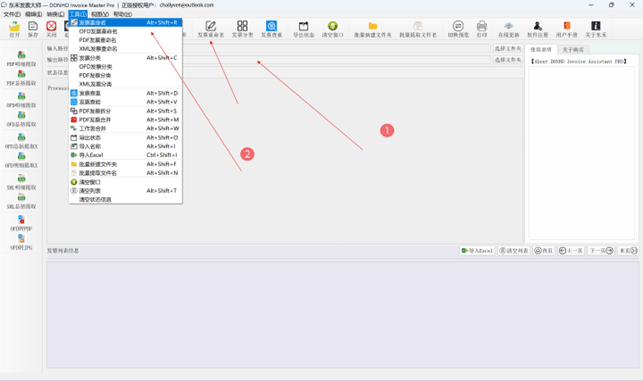Go to the next page (下一页) button

(x=601, y=251)
